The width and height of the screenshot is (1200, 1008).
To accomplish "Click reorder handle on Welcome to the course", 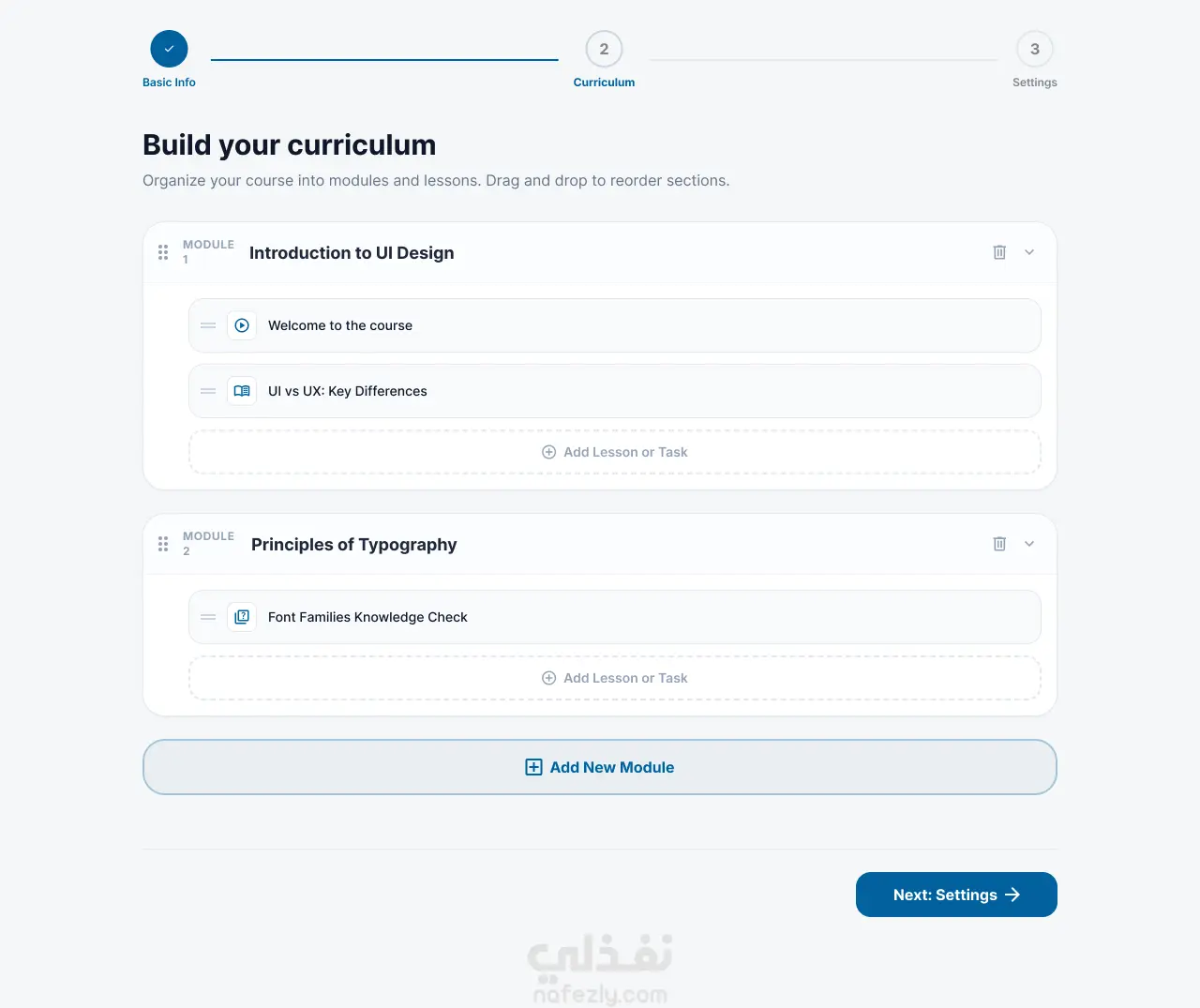I will (208, 325).
